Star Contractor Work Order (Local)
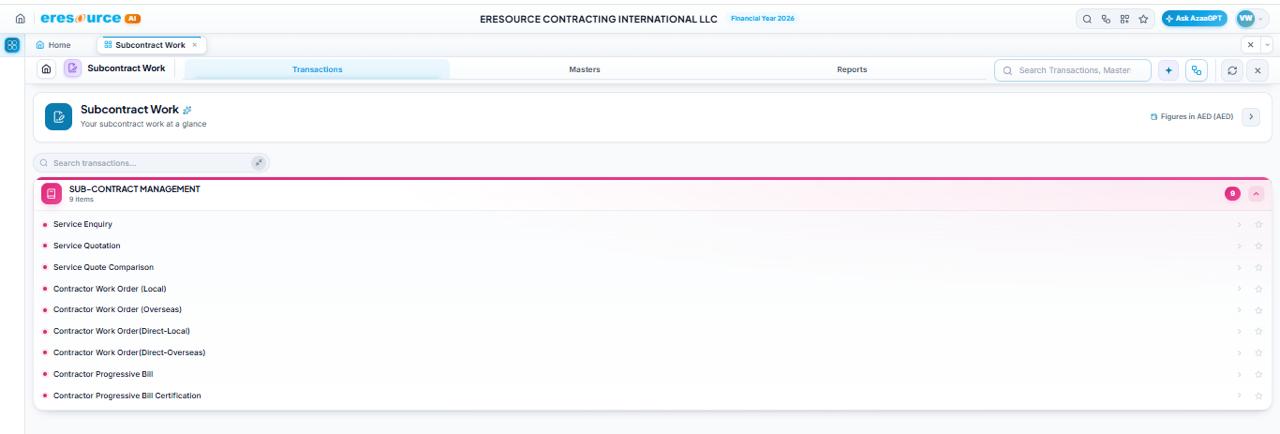Viewport: 1280px width, 434px height. click(1259, 288)
